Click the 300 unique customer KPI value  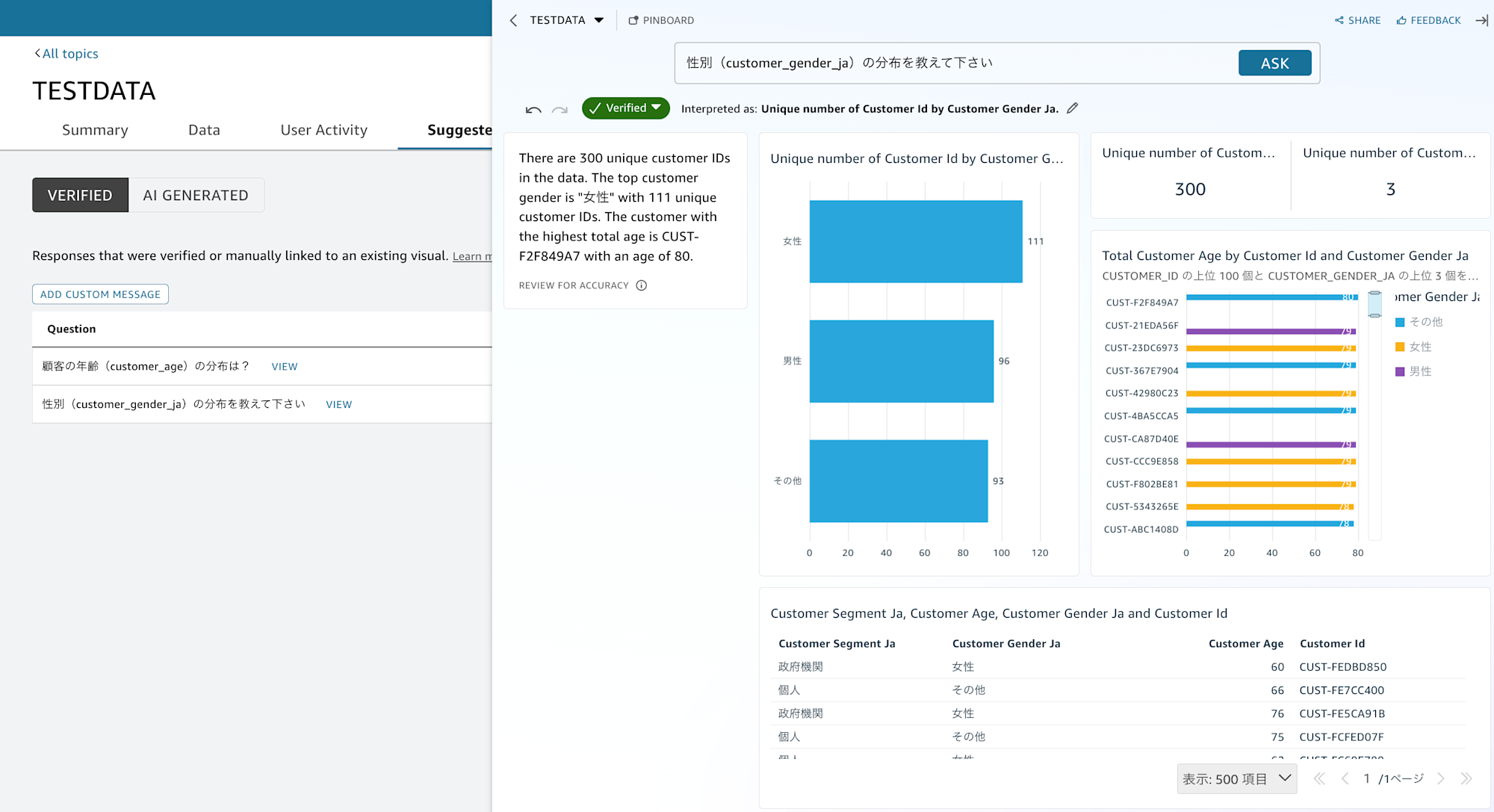coord(1190,189)
